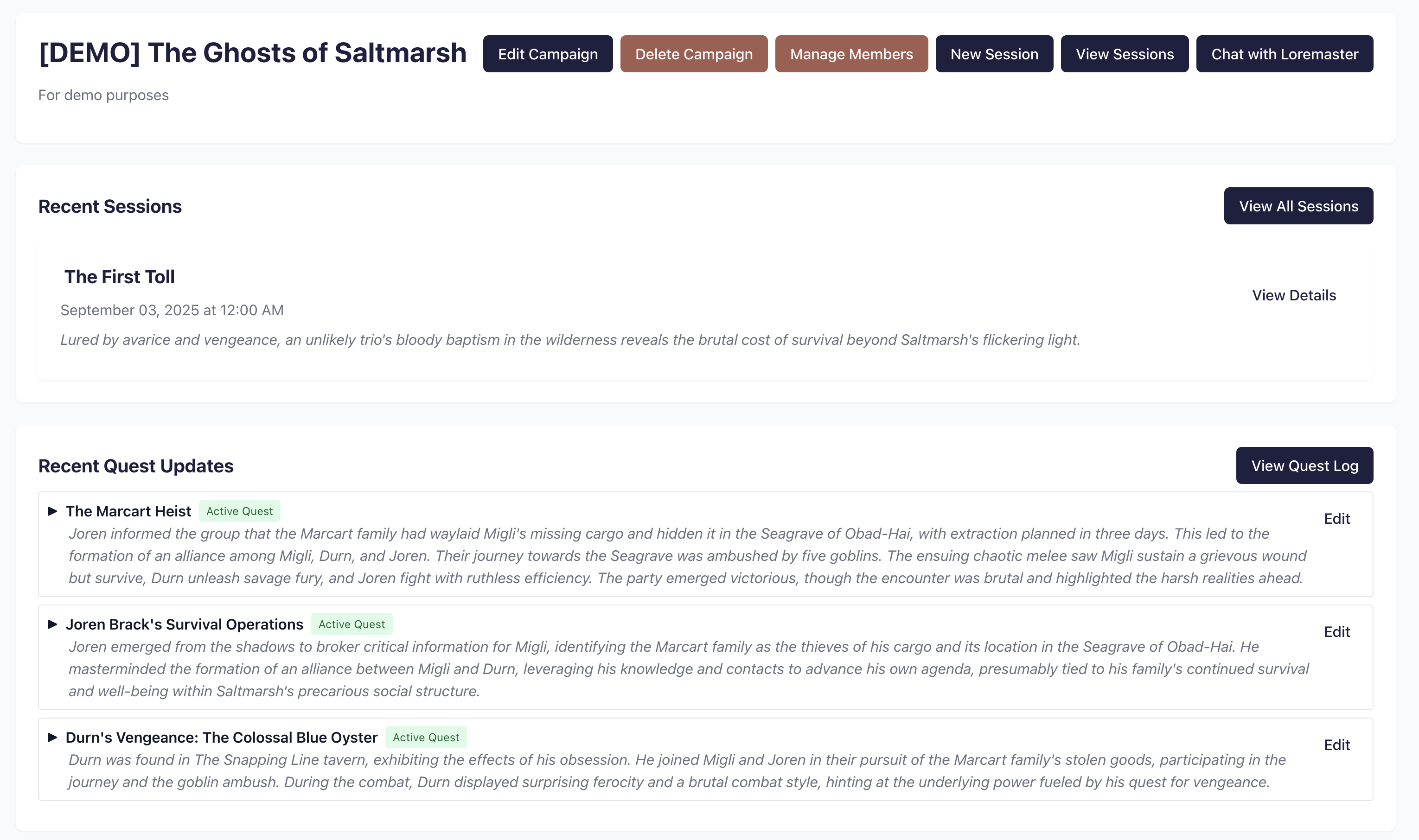Edit the Durn's Vengeance quest
Image resolution: width=1419 pixels, height=840 pixels.
point(1336,745)
